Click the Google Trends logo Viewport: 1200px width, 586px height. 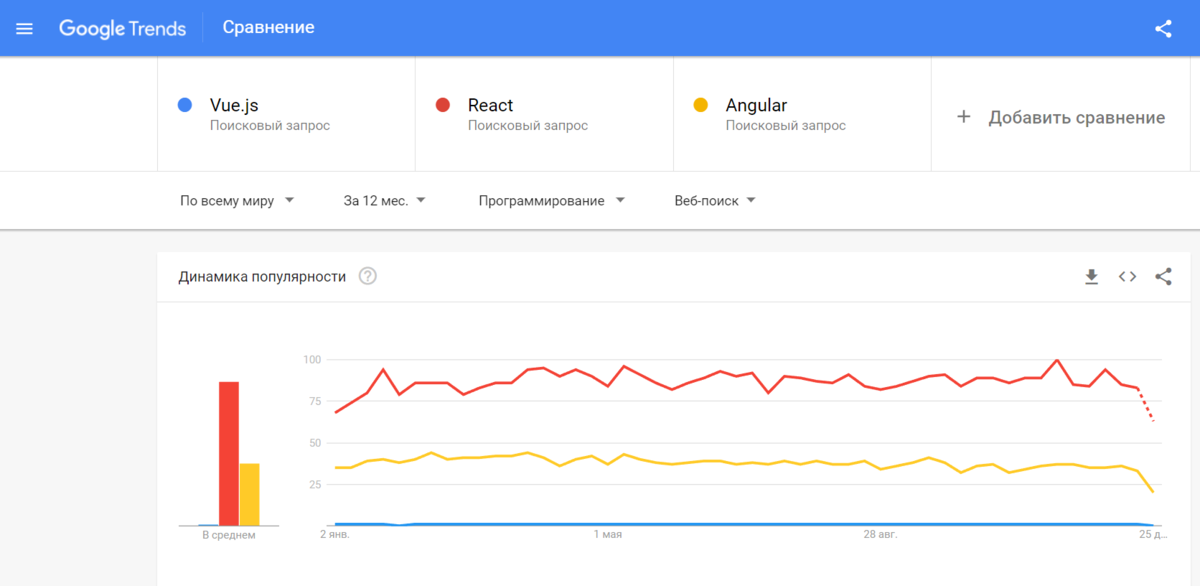(123, 28)
